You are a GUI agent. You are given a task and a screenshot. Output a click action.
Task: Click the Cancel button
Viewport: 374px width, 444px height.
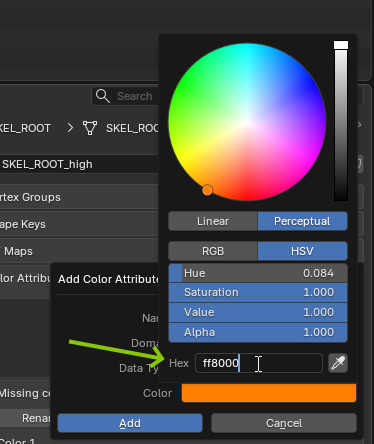click(x=284, y=423)
